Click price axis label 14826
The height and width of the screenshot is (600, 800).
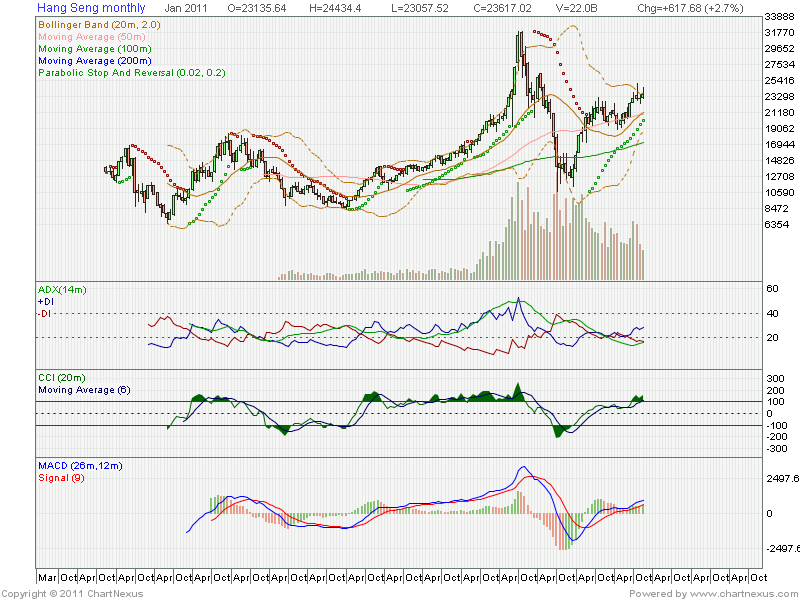pos(780,161)
